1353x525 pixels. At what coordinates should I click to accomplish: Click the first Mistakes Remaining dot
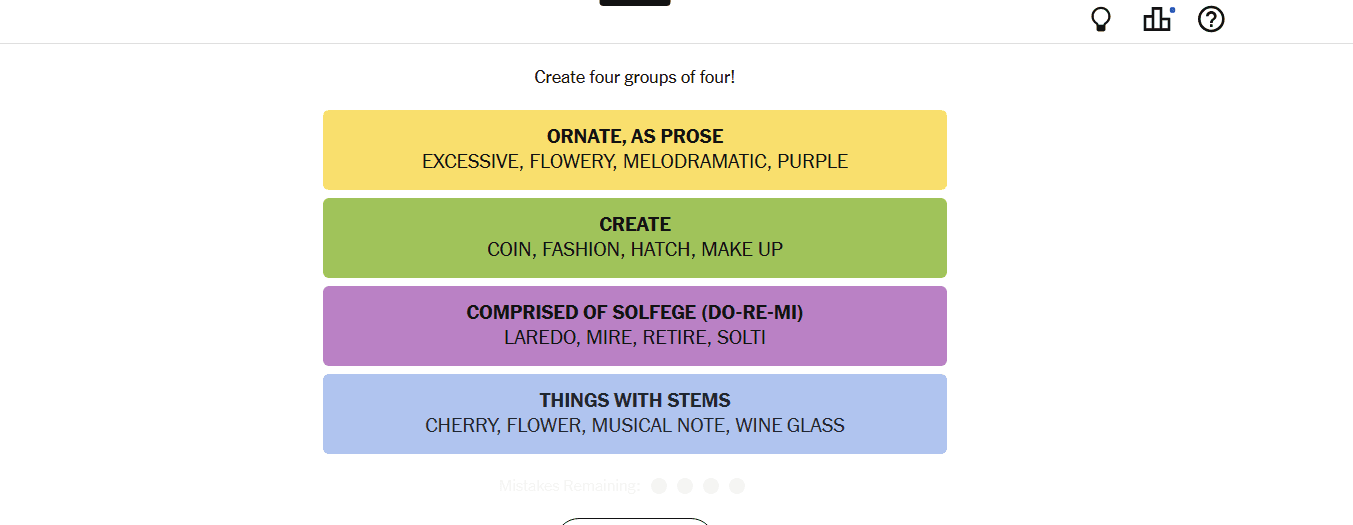[659, 486]
